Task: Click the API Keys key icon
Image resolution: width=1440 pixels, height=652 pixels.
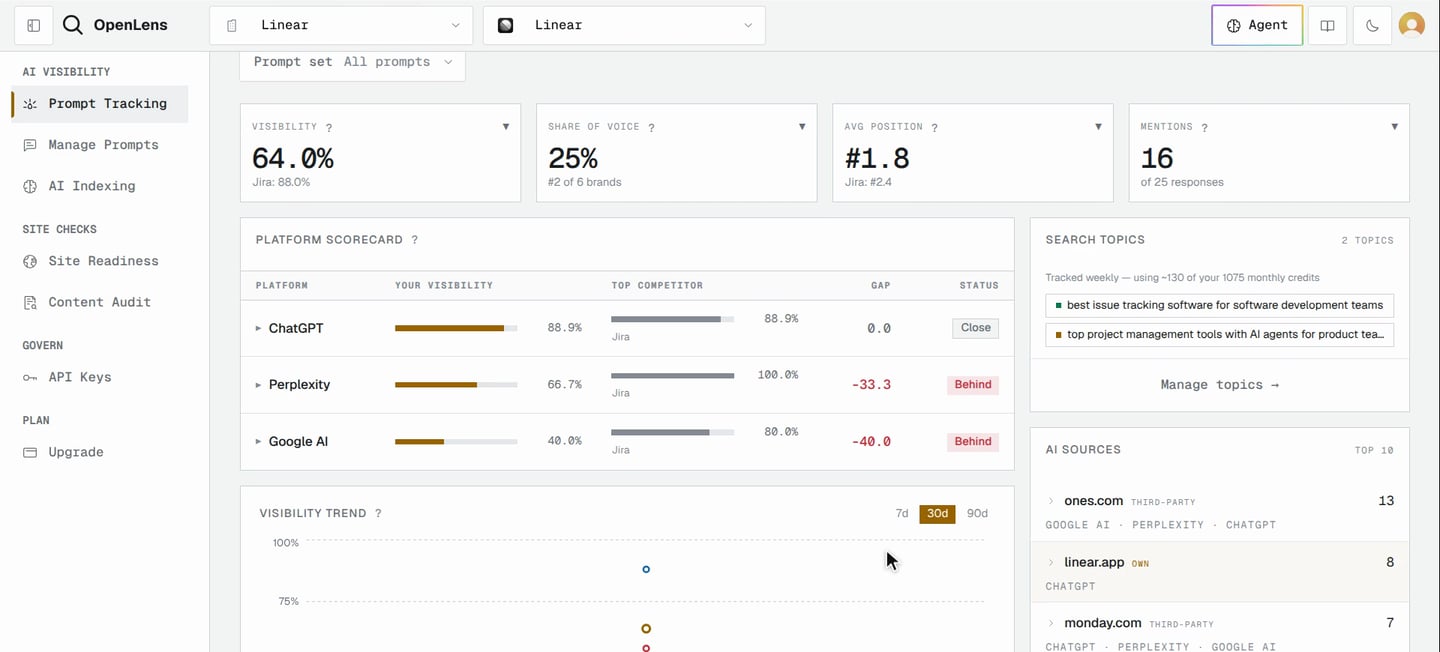Action: 30,377
